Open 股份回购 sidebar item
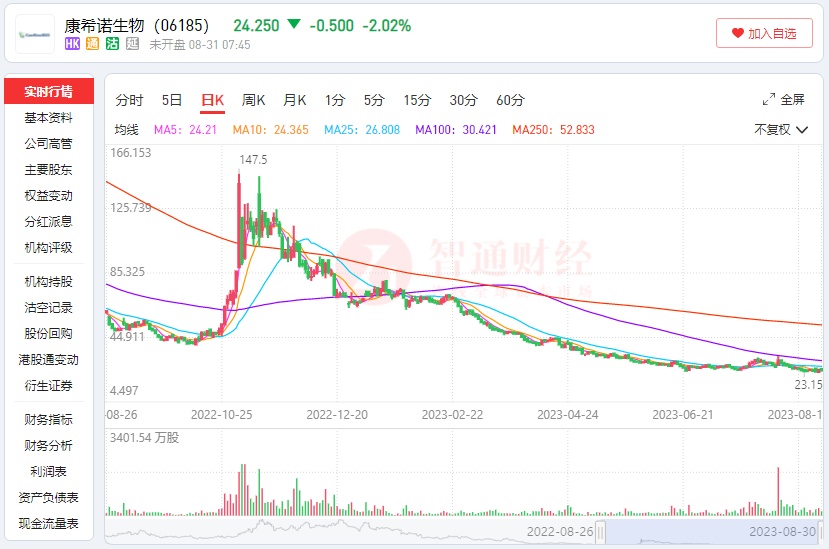Image resolution: width=829 pixels, height=549 pixels. 49,333
